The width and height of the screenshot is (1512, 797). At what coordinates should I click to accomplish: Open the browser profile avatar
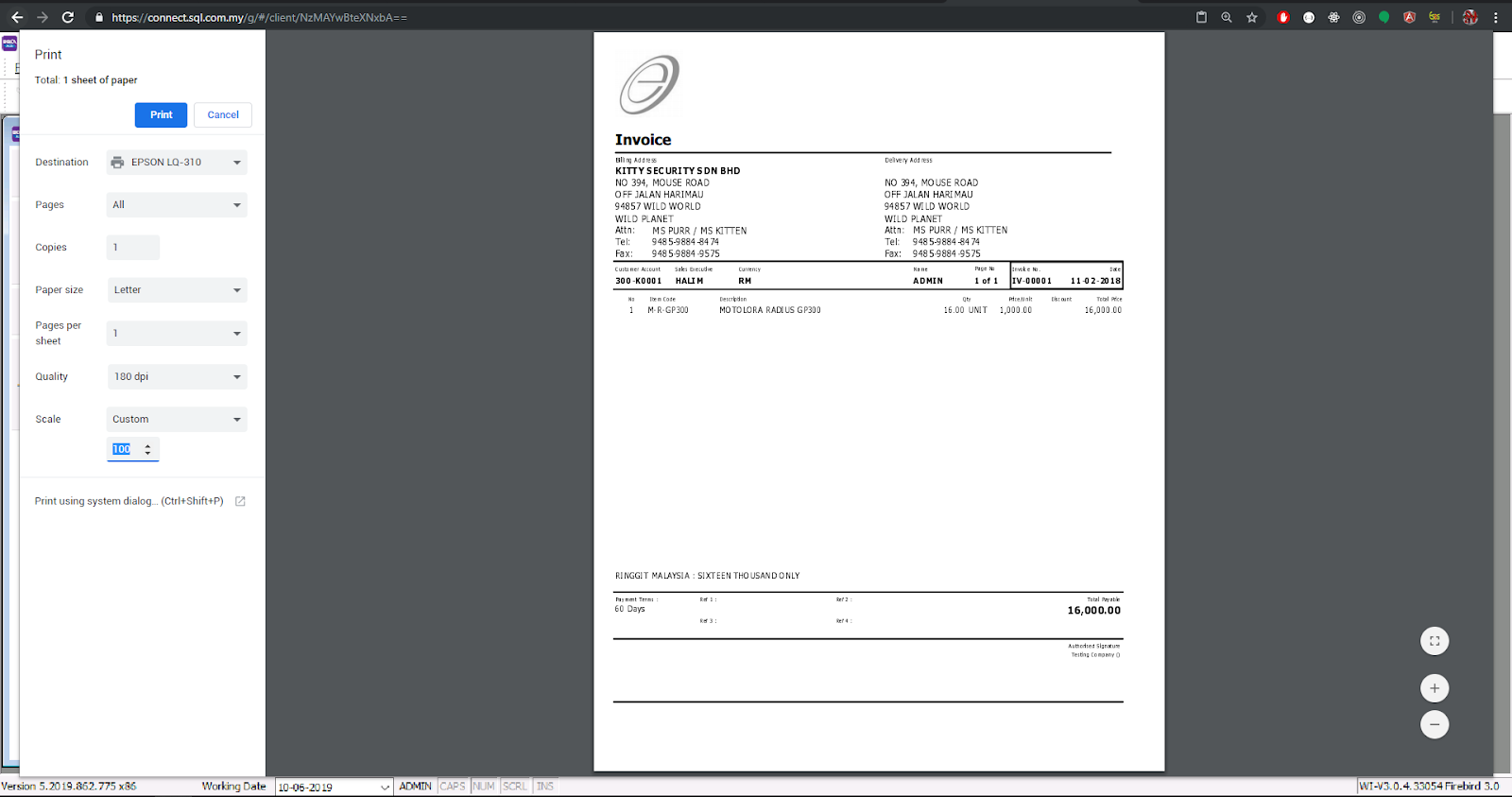[x=1470, y=17]
